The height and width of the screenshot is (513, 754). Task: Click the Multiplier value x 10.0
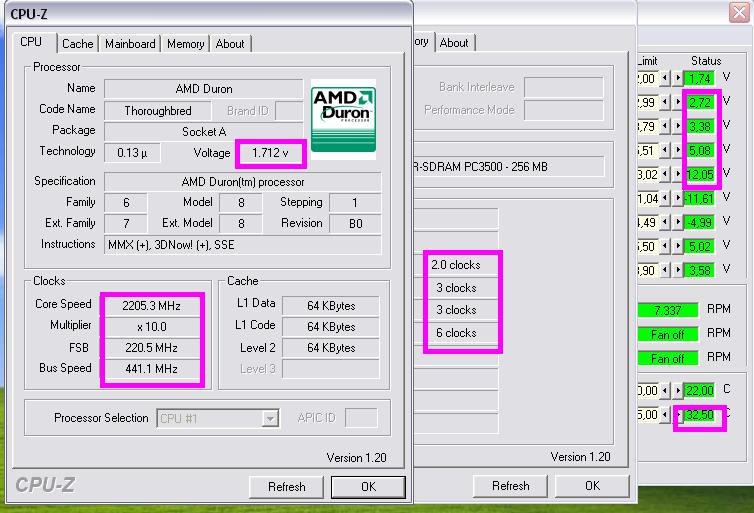(x=151, y=327)
